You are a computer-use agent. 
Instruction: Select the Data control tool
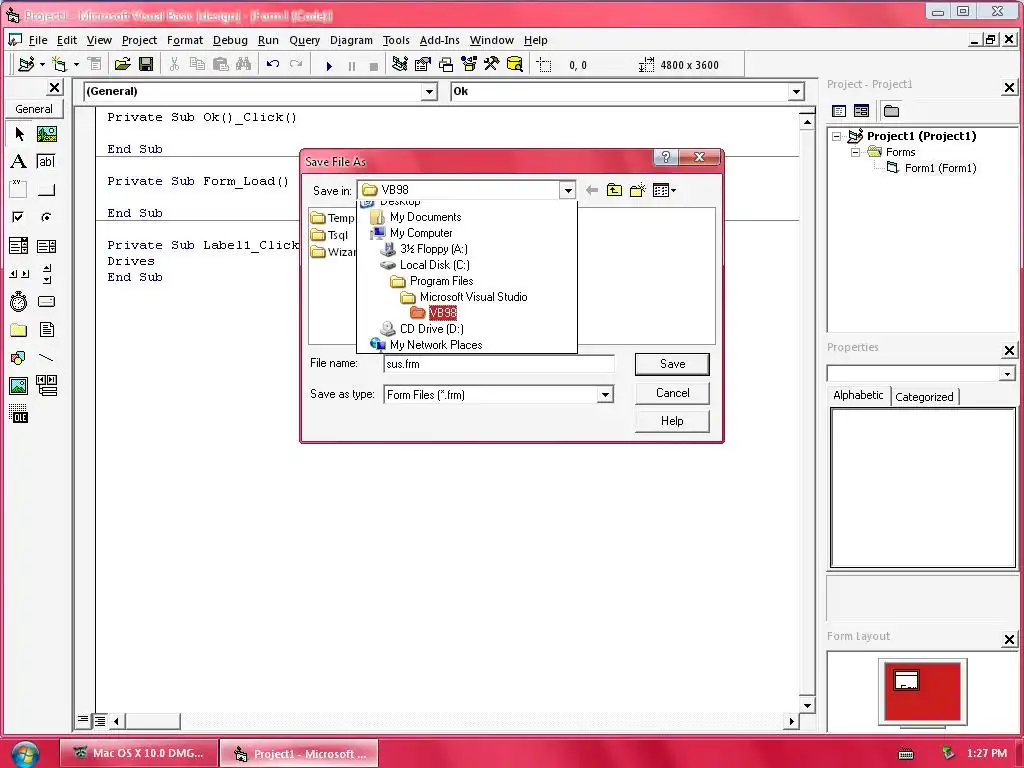pyautogui.click(x=46, y=386)
